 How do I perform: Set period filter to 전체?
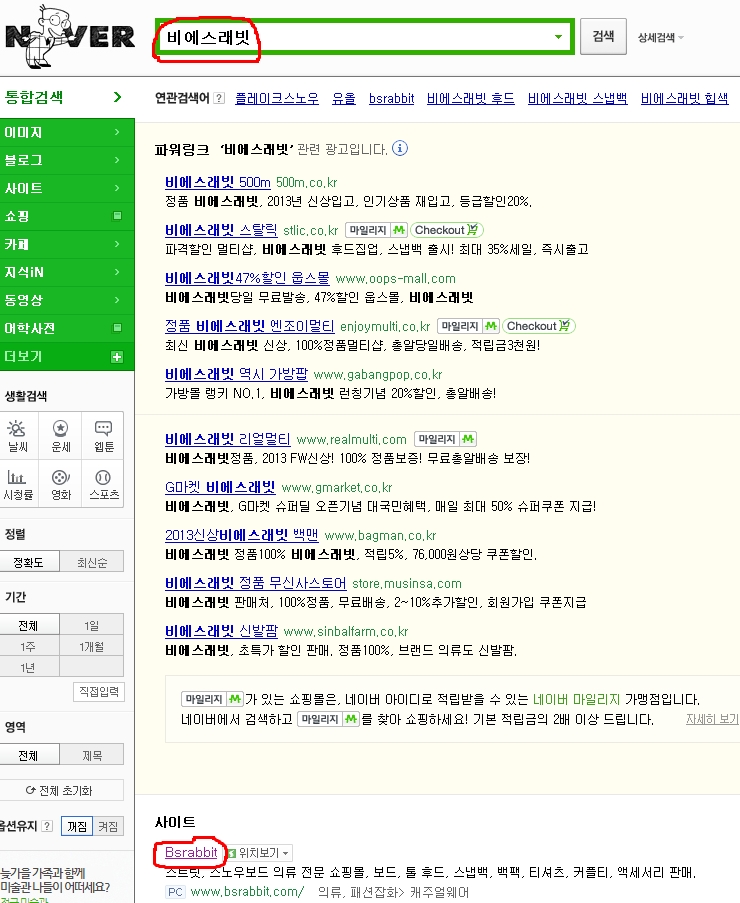click(29, 625)
